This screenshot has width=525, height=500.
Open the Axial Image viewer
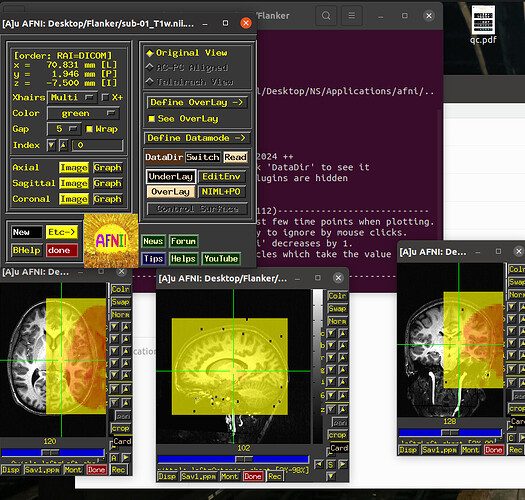click(74, 167)
